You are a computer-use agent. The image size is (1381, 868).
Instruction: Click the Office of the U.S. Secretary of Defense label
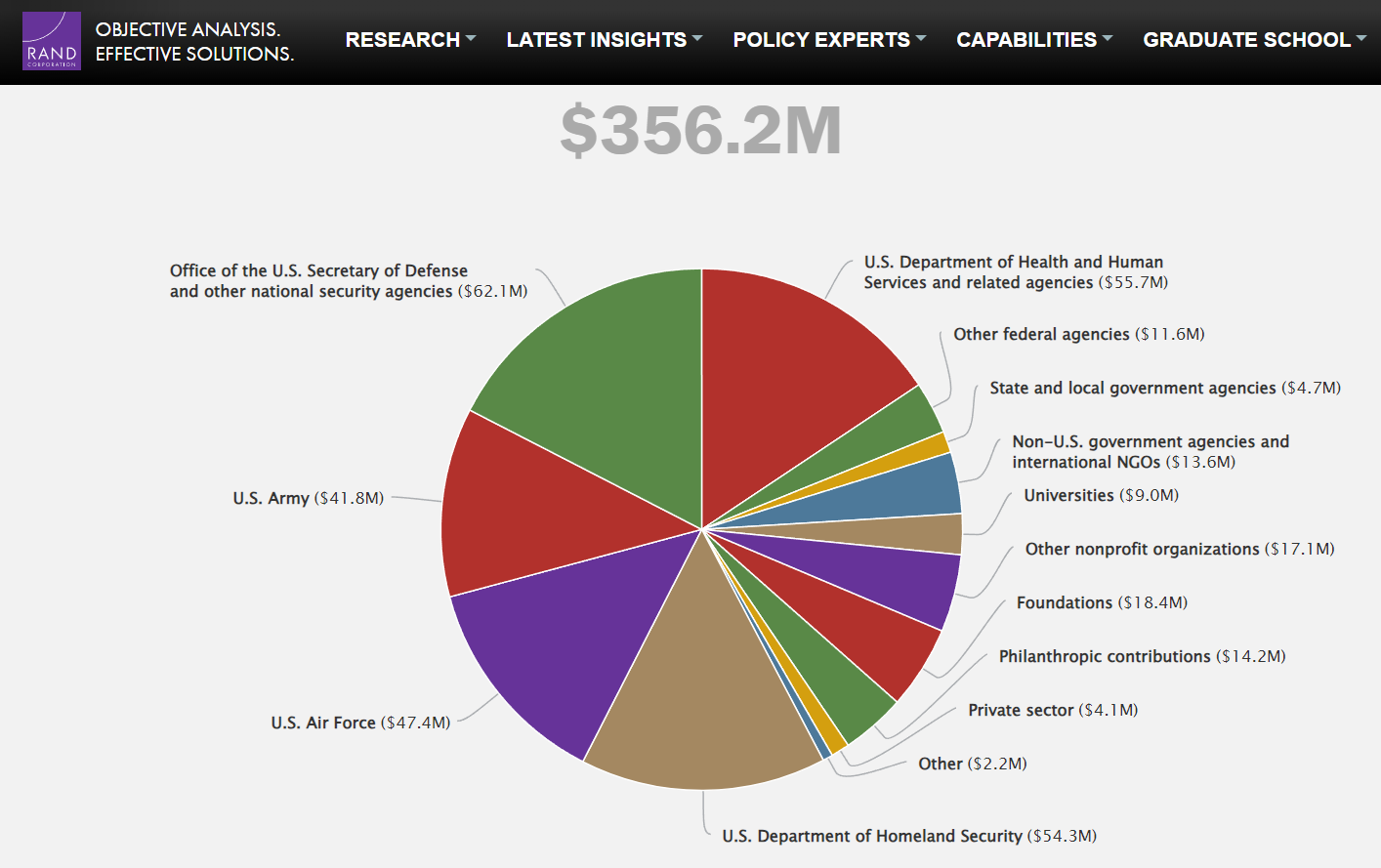click(349, 281)
